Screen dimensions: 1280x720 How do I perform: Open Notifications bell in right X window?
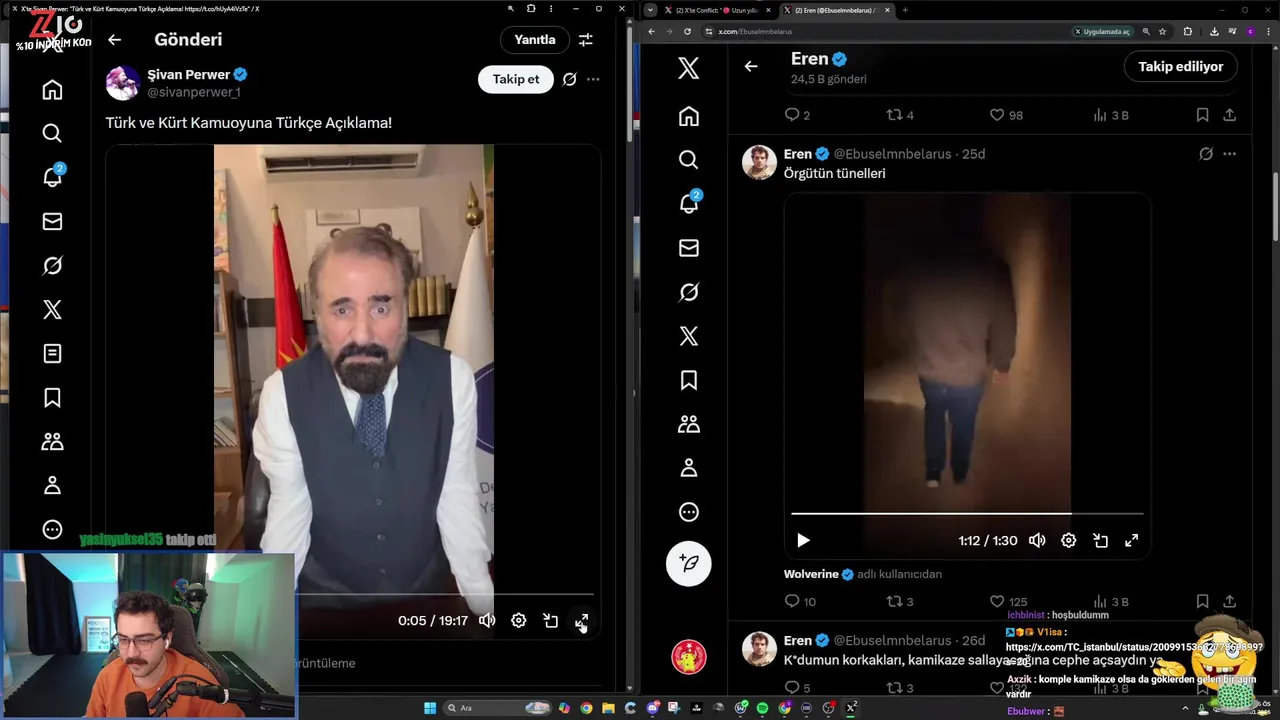coord(689,203)
